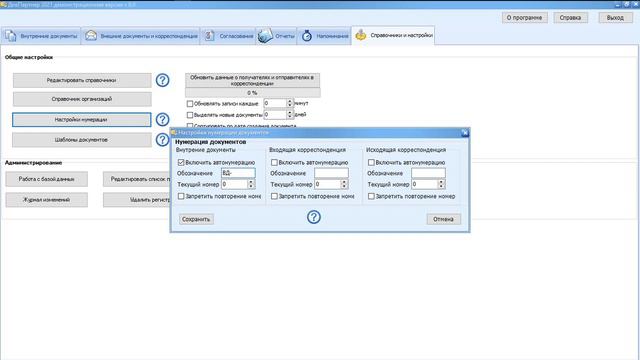640x360 pixels.
Task: Click the О программе button
Action: [x=524, y=18]
